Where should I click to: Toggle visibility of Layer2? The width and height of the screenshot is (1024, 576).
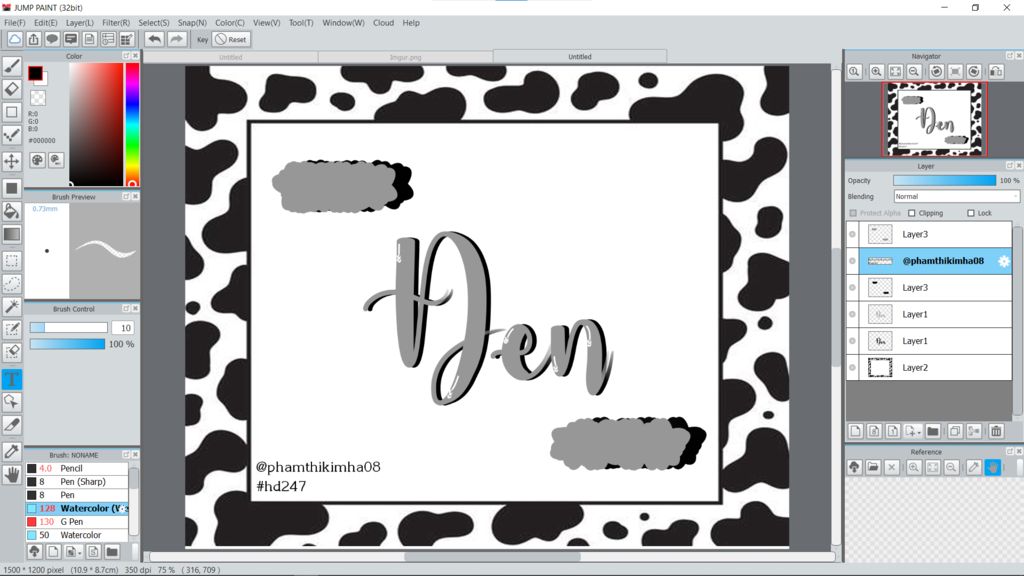pyautogui.click(x=852, y=368)
